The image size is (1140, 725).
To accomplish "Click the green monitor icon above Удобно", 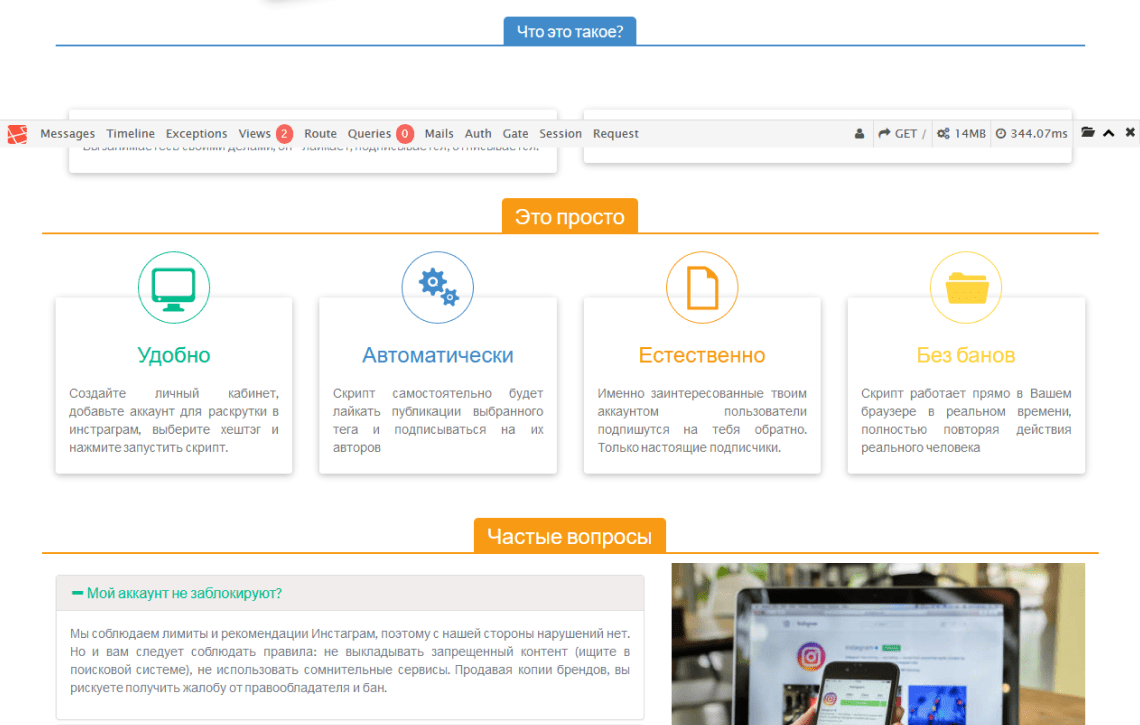I will [x=173, y=287].
